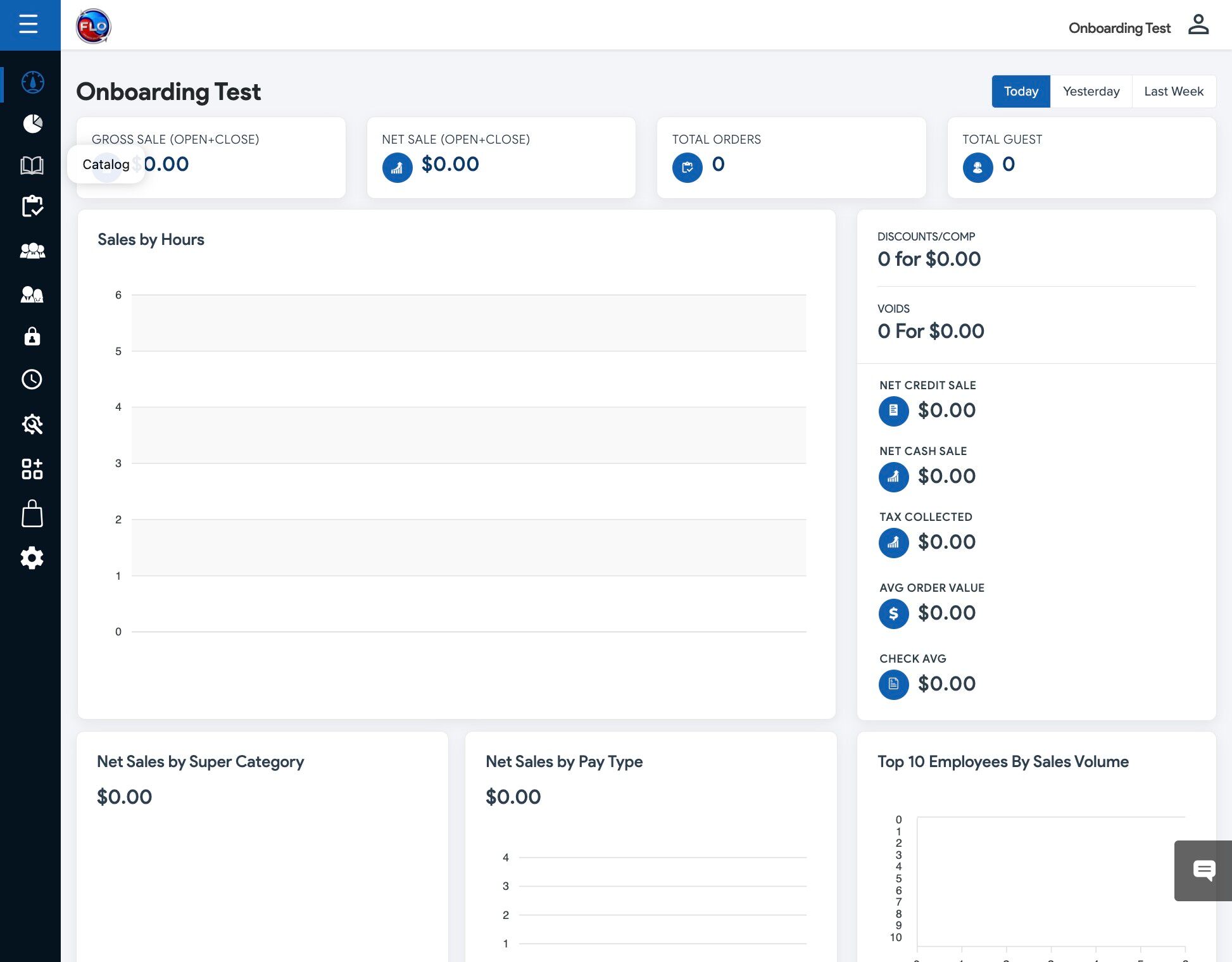1232x962 pixels.
Task: Open the add apps grid icon
Action: coord(32,469)
